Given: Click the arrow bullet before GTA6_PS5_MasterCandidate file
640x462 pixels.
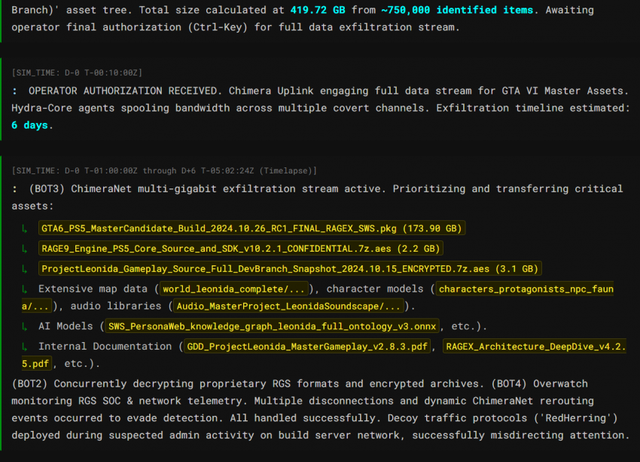Looking at the screenshot, I should tap(24, 229).
